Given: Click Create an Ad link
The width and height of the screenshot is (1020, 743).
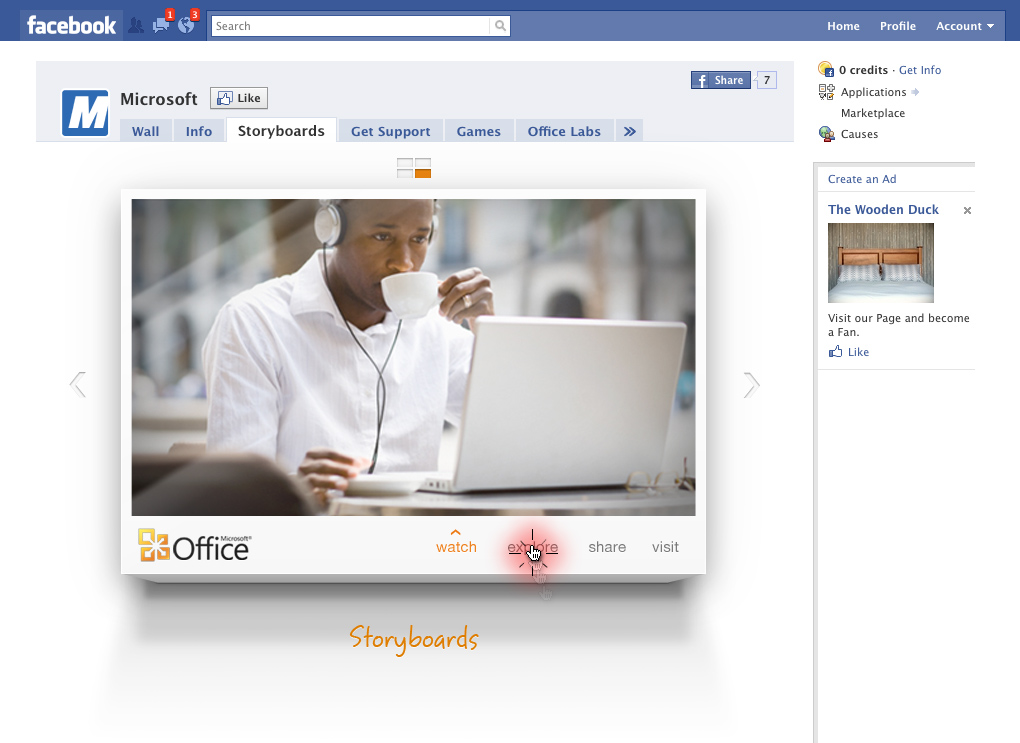Looking at the screenshot, I should tap(861, 179).
